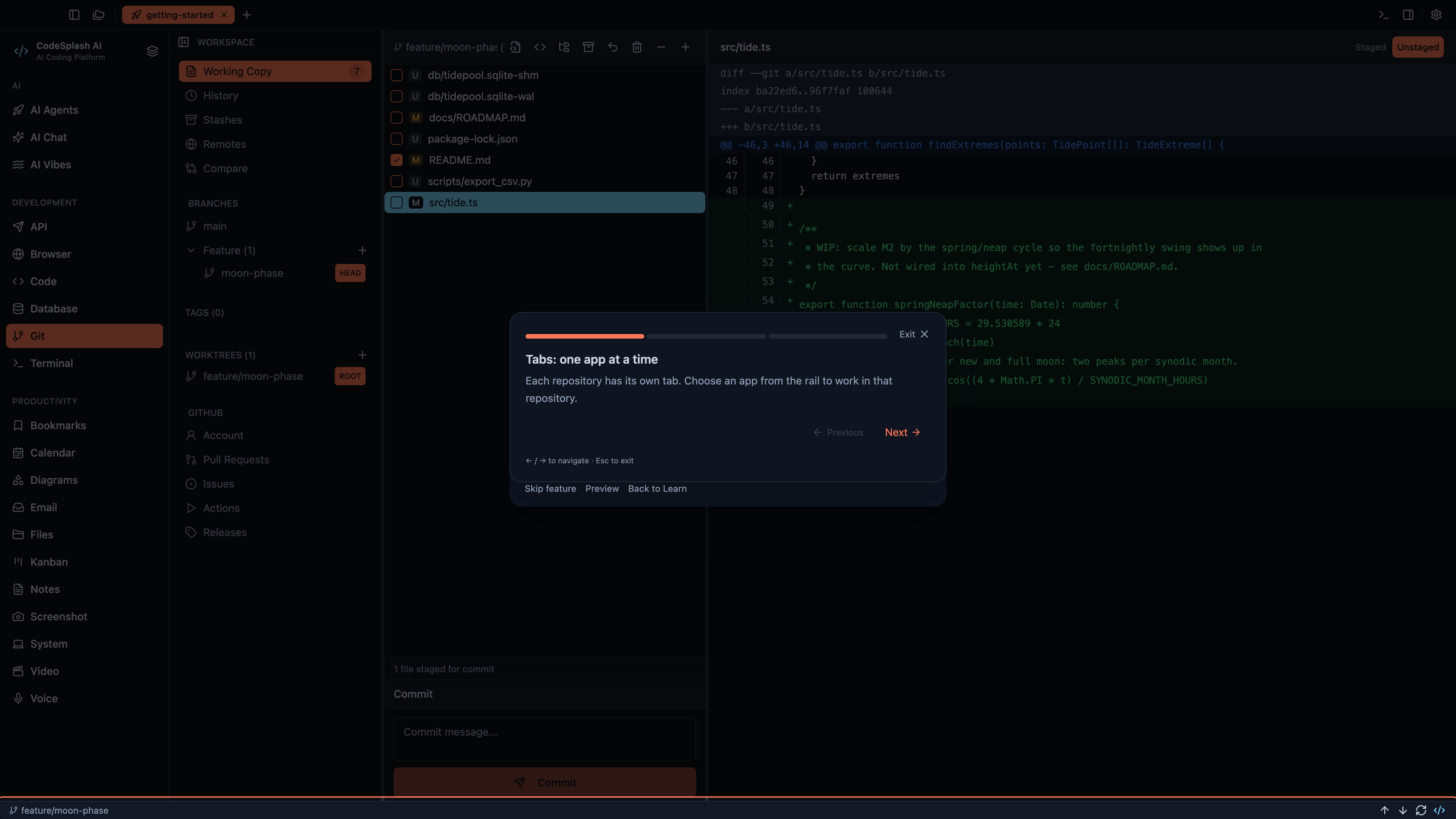The width and height of the screenshot is (1456, 819).
Task: Open settings via the gear icon
Action: coord(1436,15)
